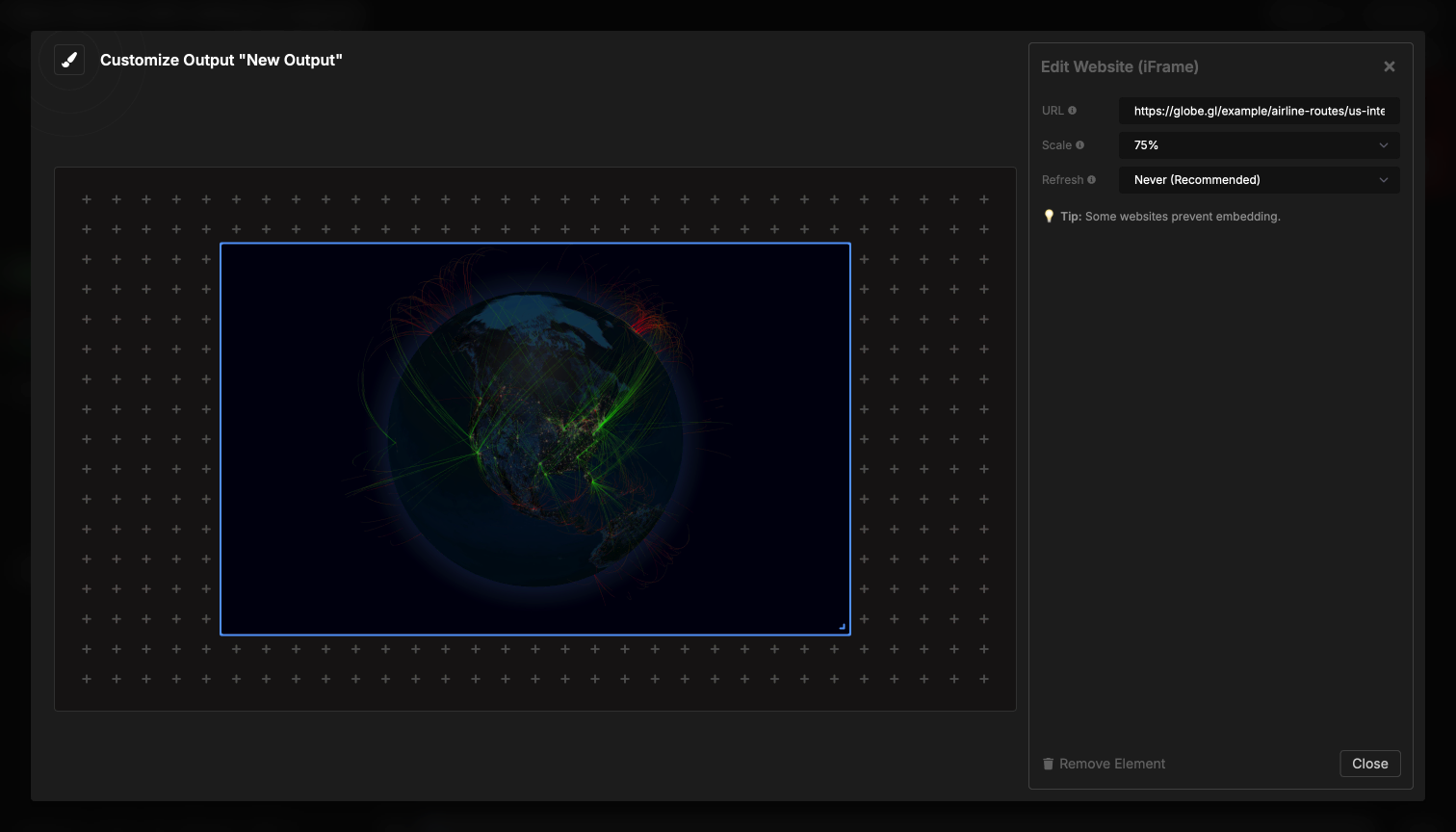Click the chevron on the Refresh selector

pos(1383,179)
